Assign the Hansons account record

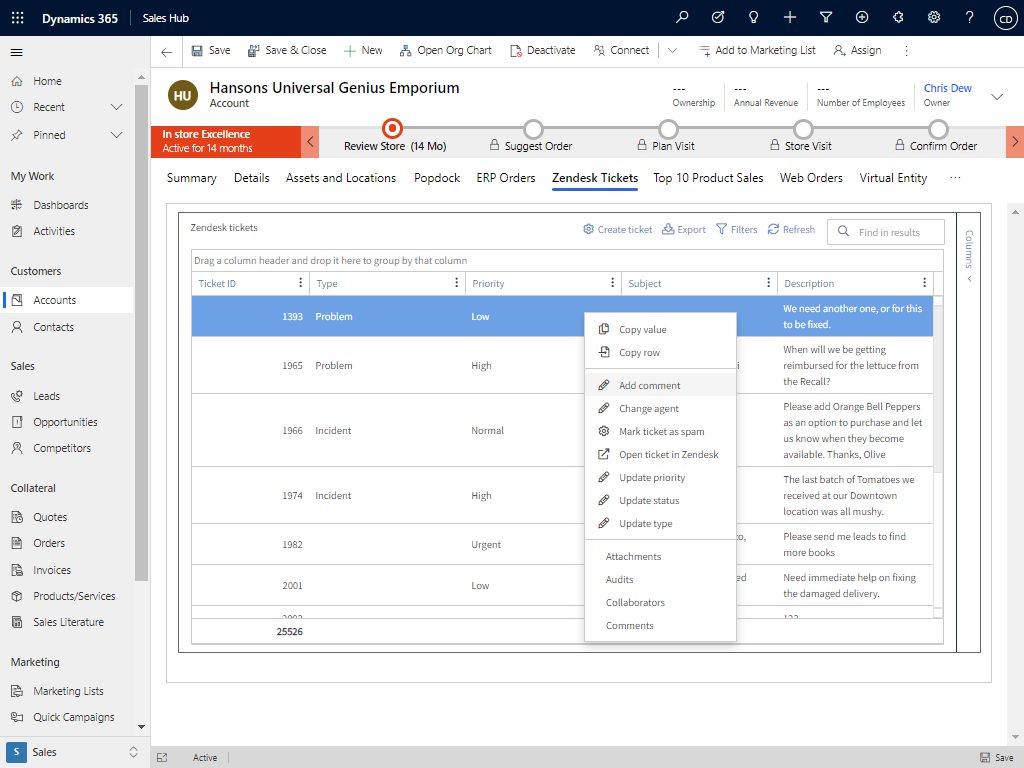tap(856, 50)
